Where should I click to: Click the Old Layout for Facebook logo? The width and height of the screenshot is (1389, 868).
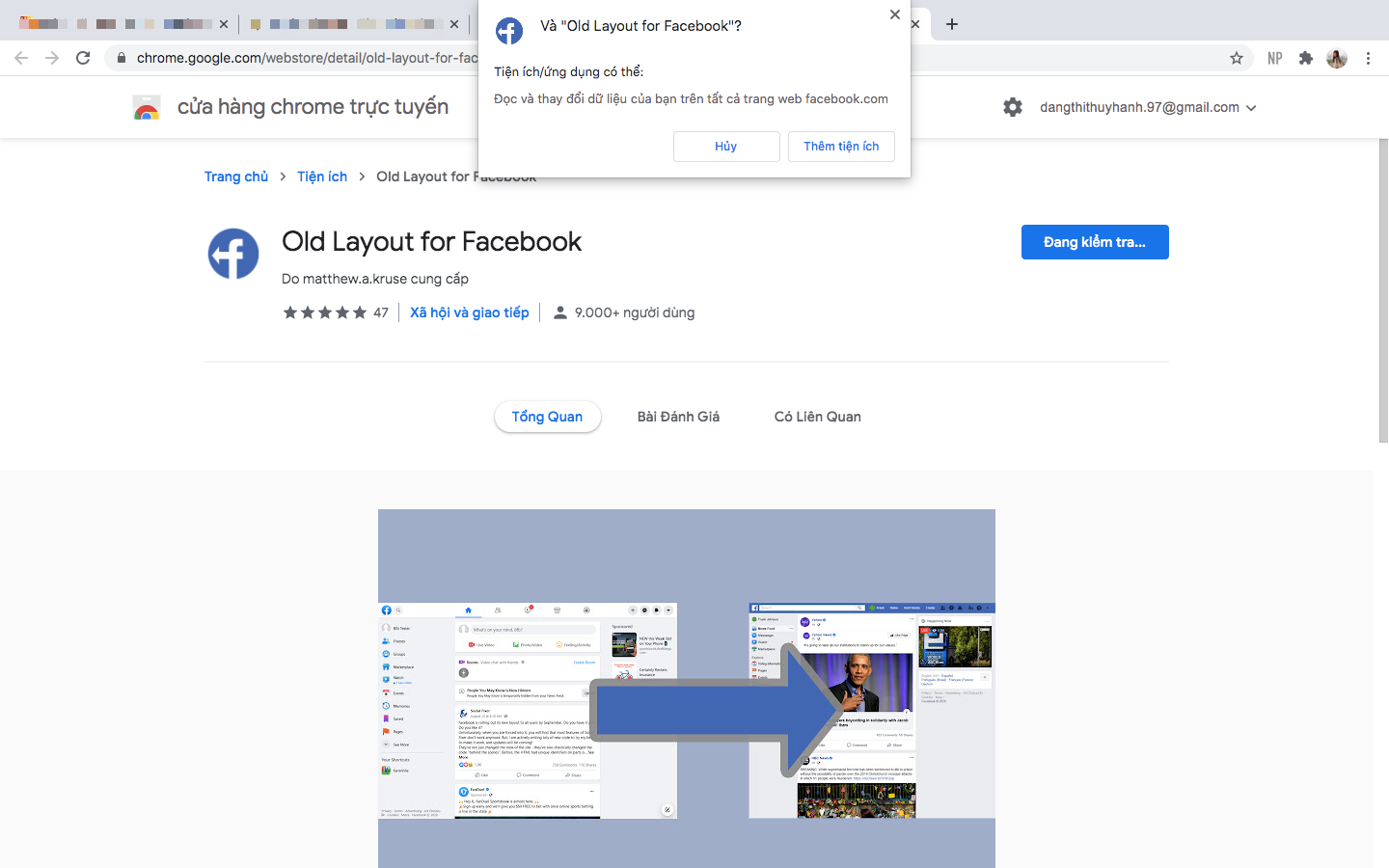(233, 254)
